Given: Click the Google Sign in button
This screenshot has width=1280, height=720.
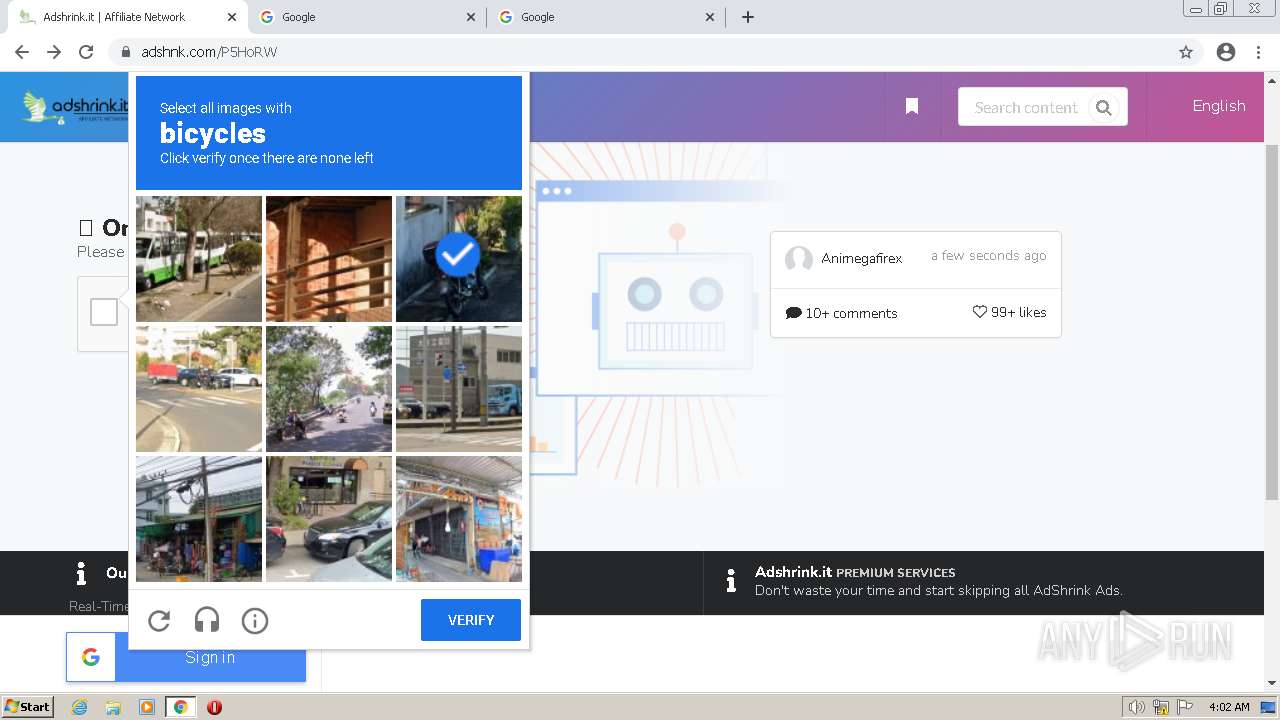Looking at the screenshot, I should [x=186, y=657].
